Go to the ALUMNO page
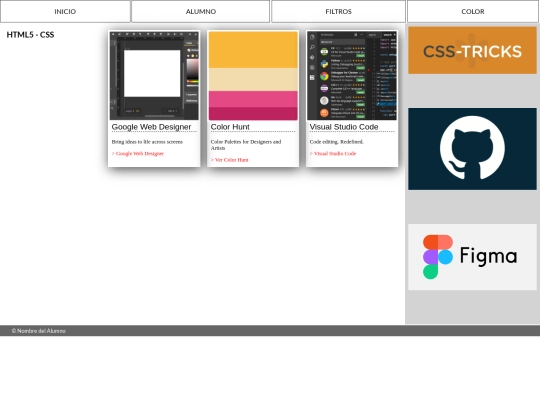This screenshot has height=405, width=540. [200, 11]
